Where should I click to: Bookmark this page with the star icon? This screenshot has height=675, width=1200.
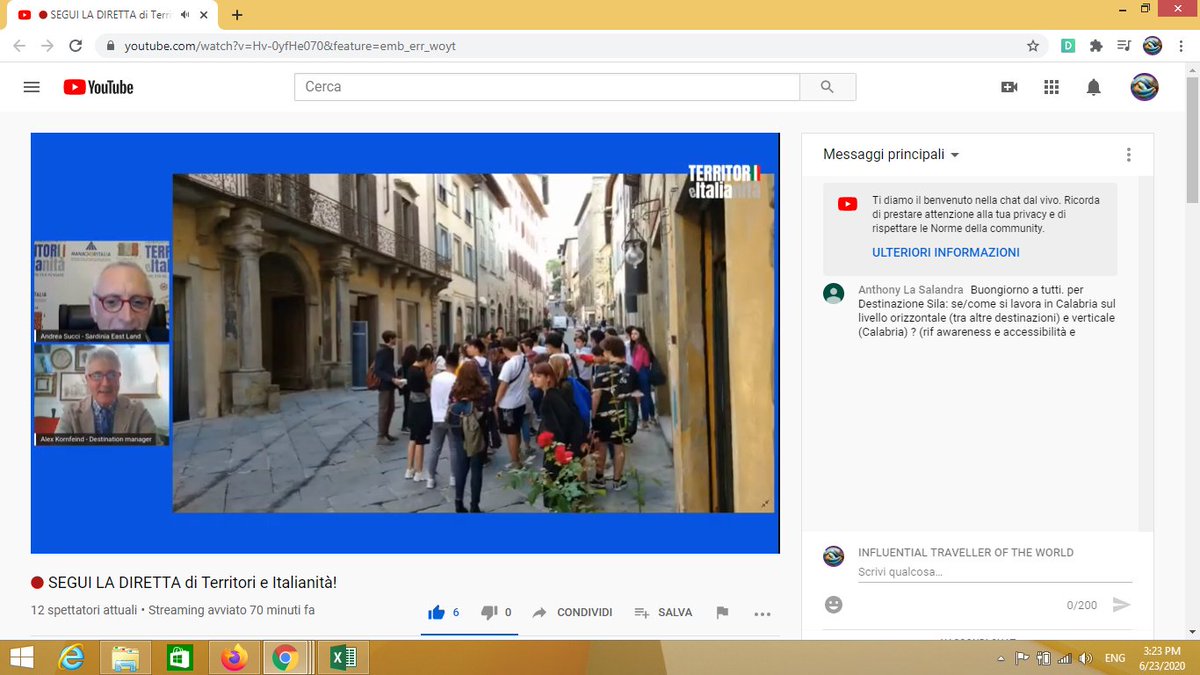1033,45
